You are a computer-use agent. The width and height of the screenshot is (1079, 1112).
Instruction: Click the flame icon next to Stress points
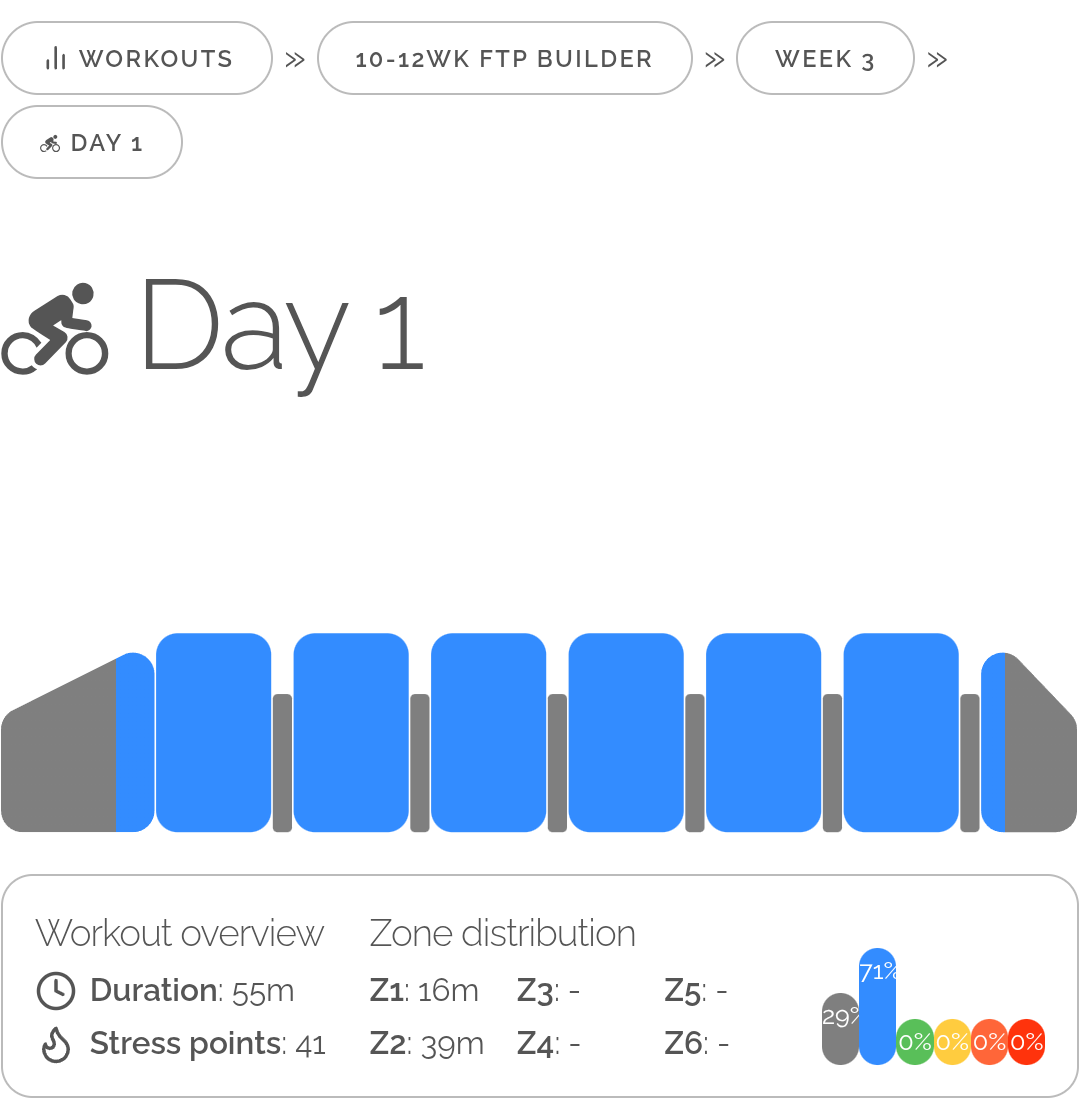[x=56, y=1044]
